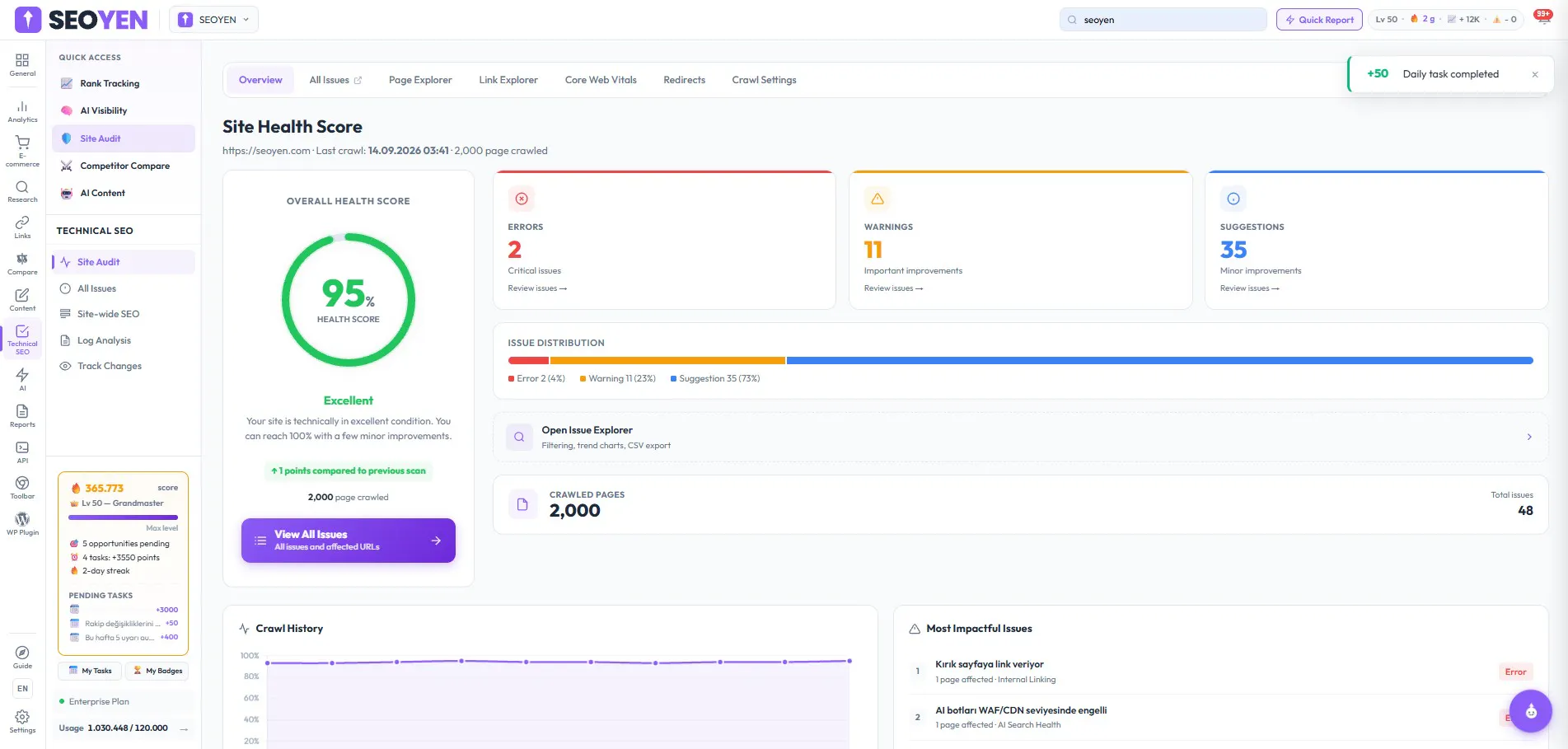
Task: Click the View All Issues button
Action: point(349,541)
